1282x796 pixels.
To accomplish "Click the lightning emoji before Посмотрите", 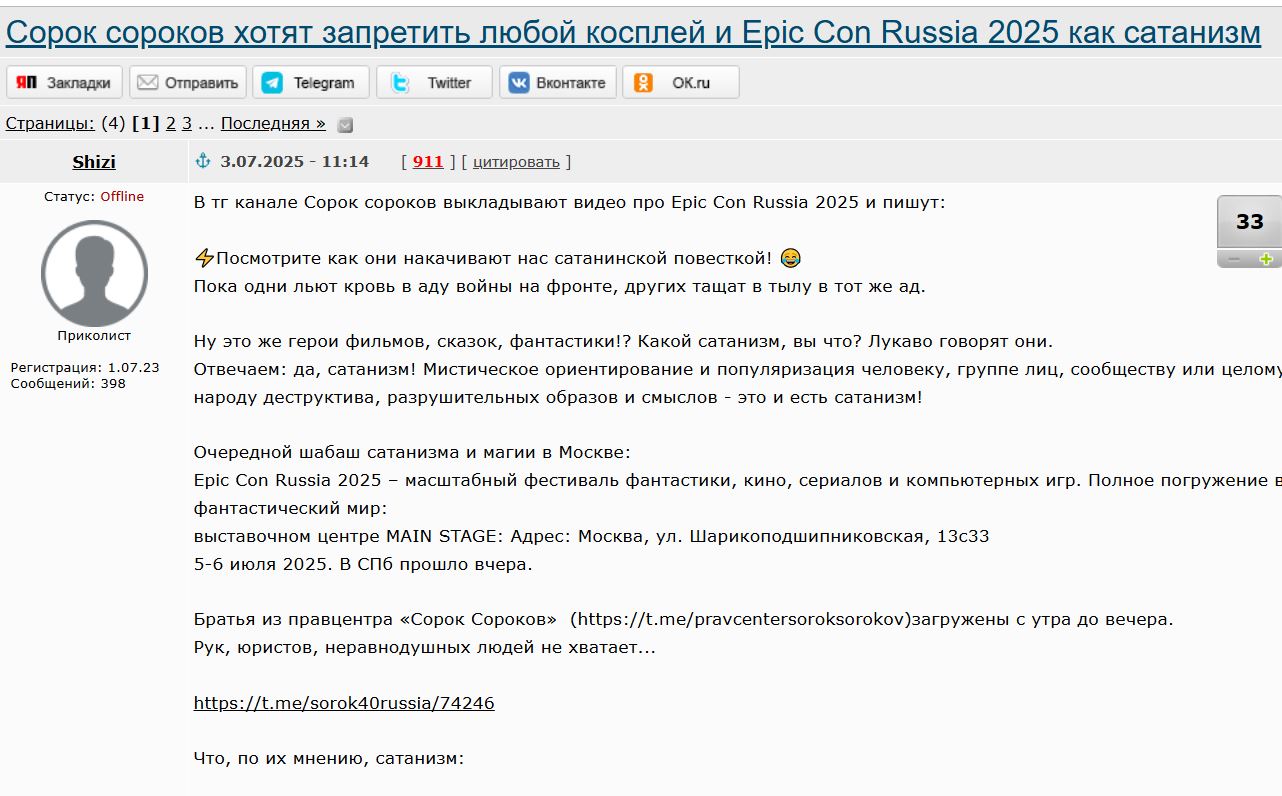I will click(x=204, y=259).
